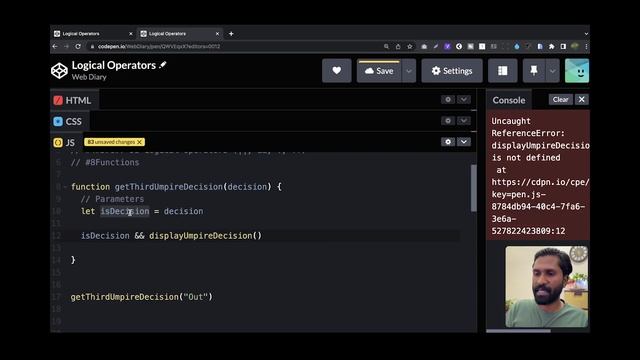
Task: Open the Change View layout button
Action: click(x=502, y=71)
